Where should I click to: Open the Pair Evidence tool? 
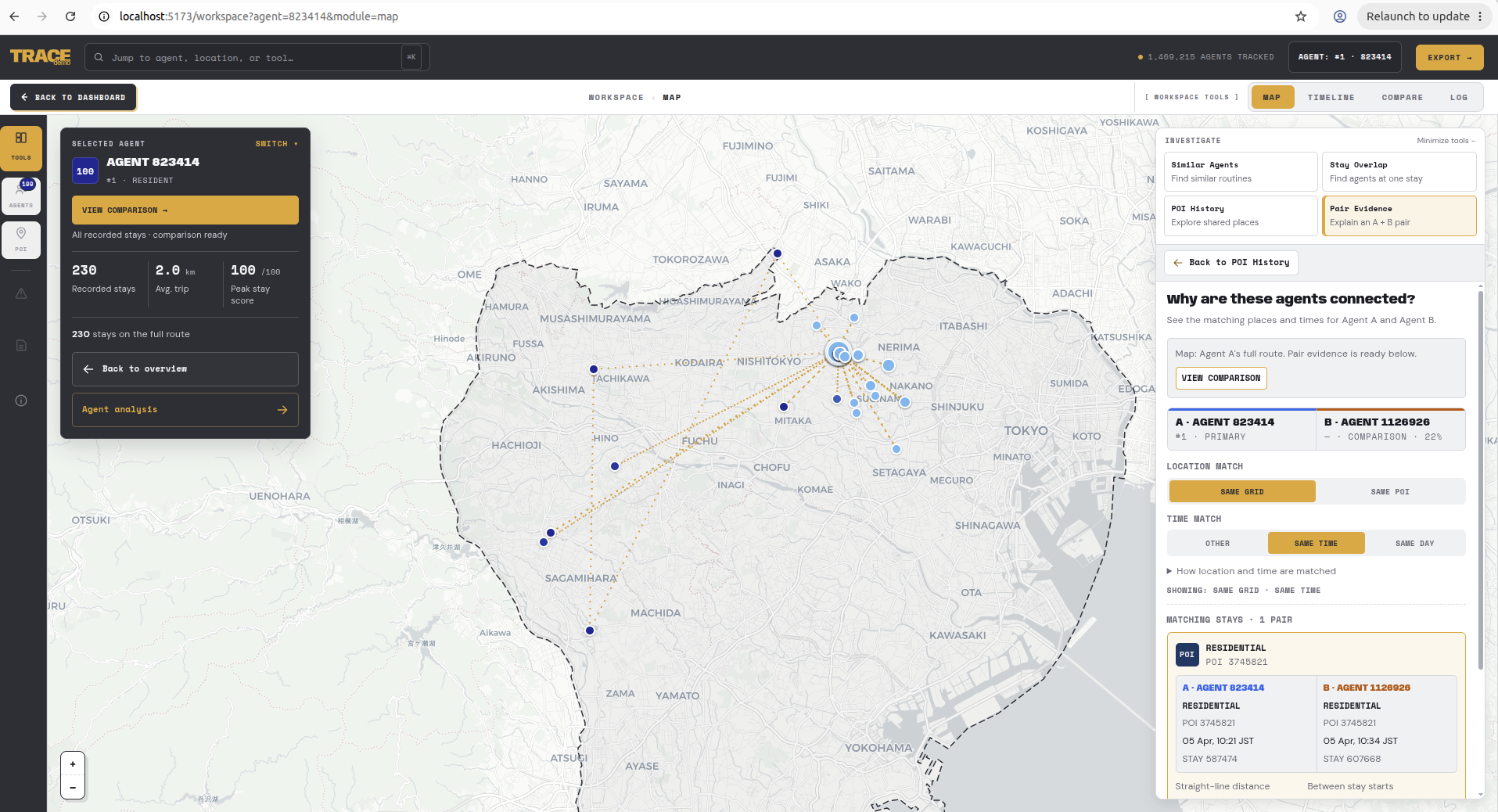1399,215
